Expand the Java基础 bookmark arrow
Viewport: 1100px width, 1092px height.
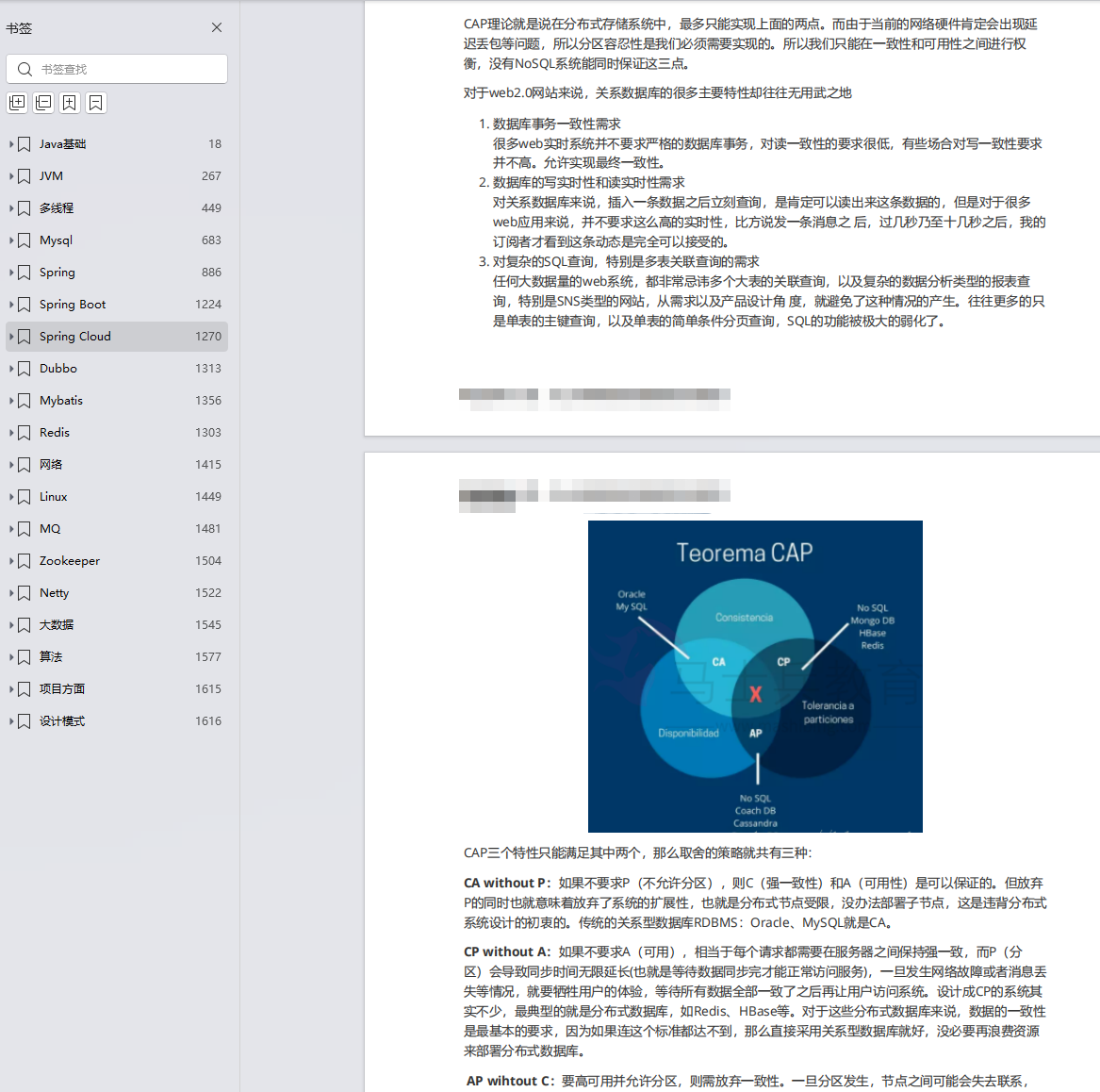11,144
